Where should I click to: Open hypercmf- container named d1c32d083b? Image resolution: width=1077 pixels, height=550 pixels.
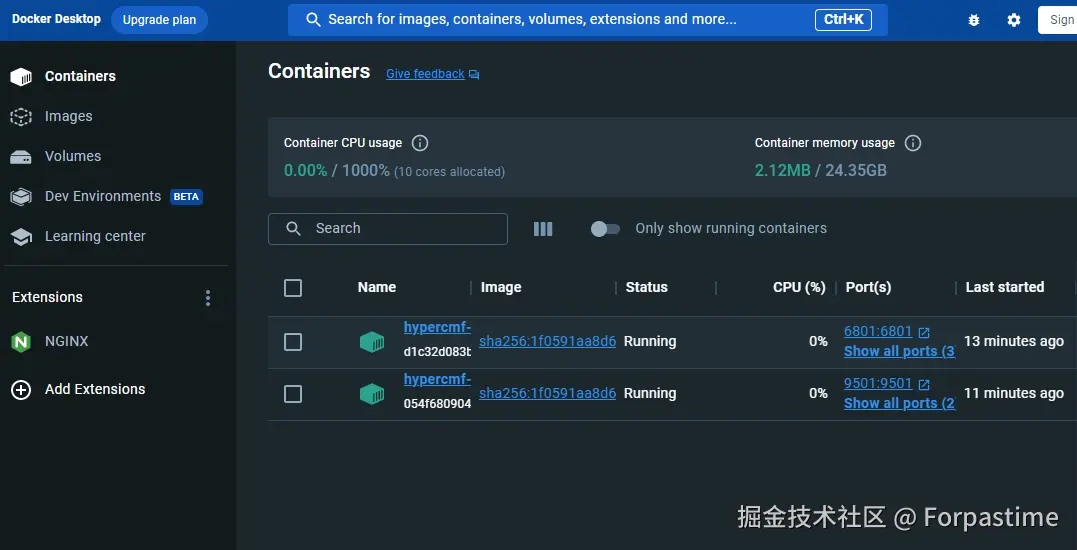point(437,328)
